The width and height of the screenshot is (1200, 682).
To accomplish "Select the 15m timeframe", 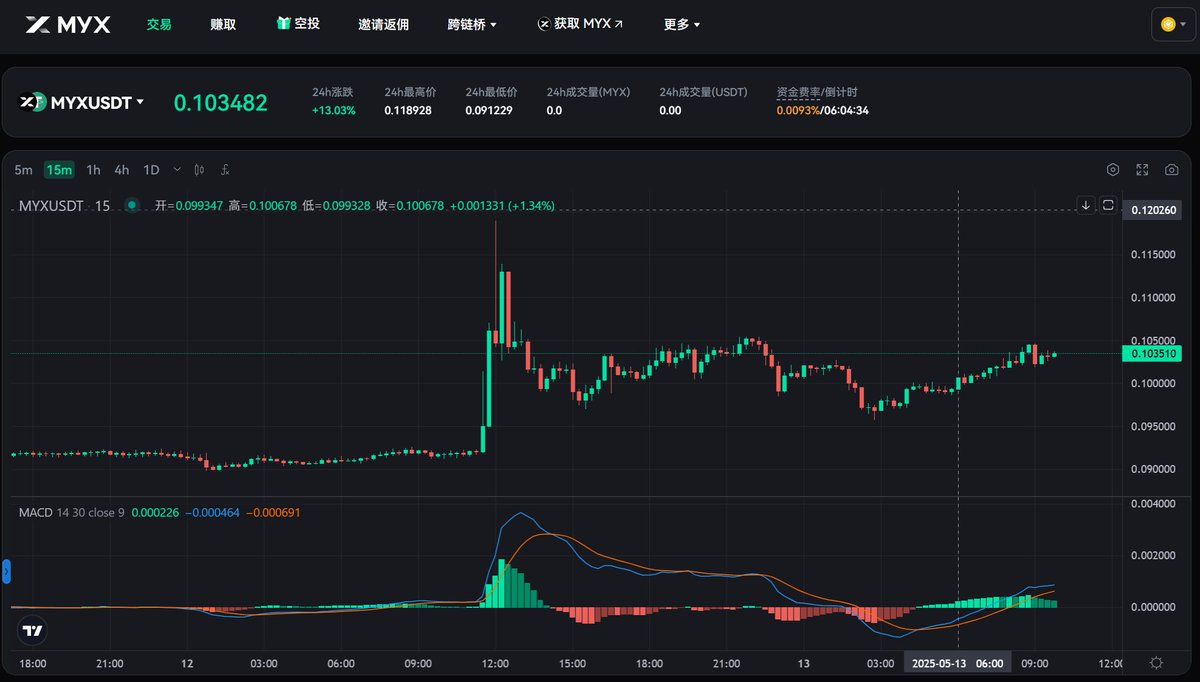I will (x=59, y=170).
